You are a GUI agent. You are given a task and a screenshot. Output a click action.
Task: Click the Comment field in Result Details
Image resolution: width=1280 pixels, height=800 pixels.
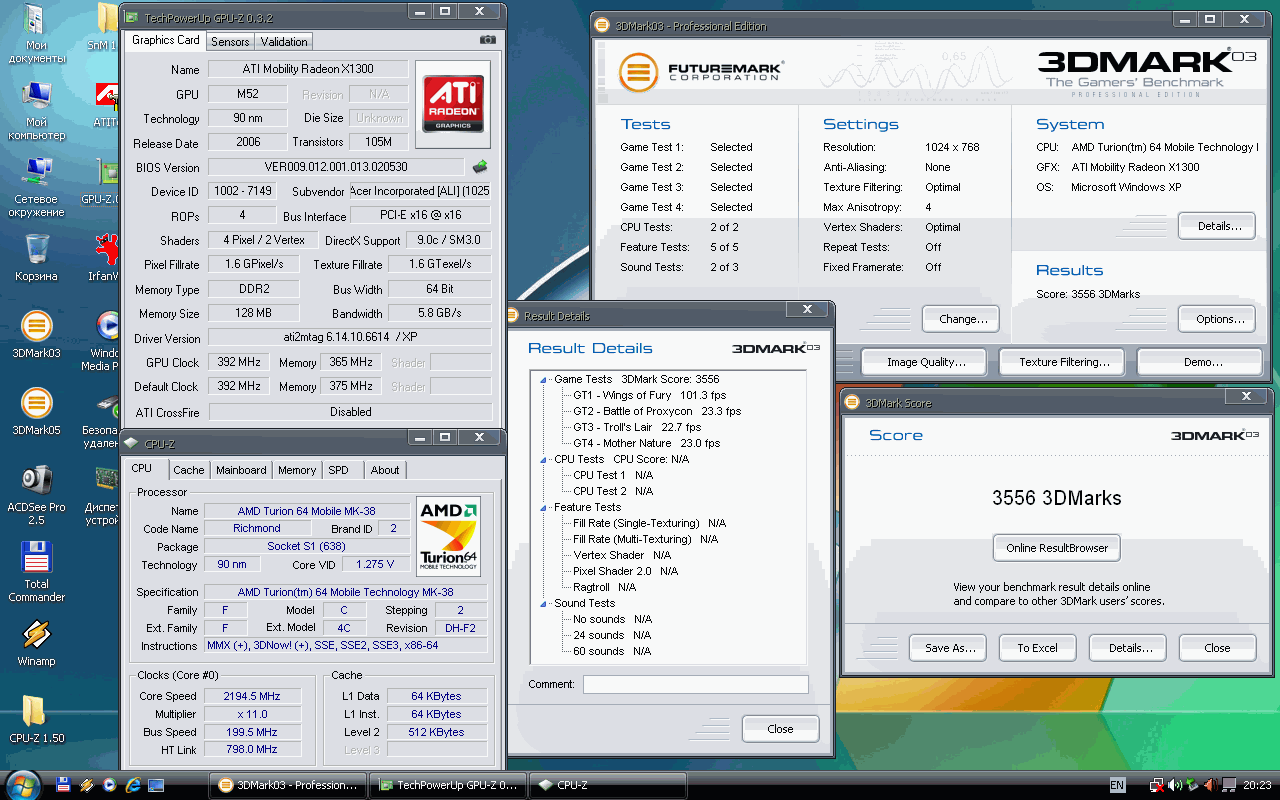[695, 684]
